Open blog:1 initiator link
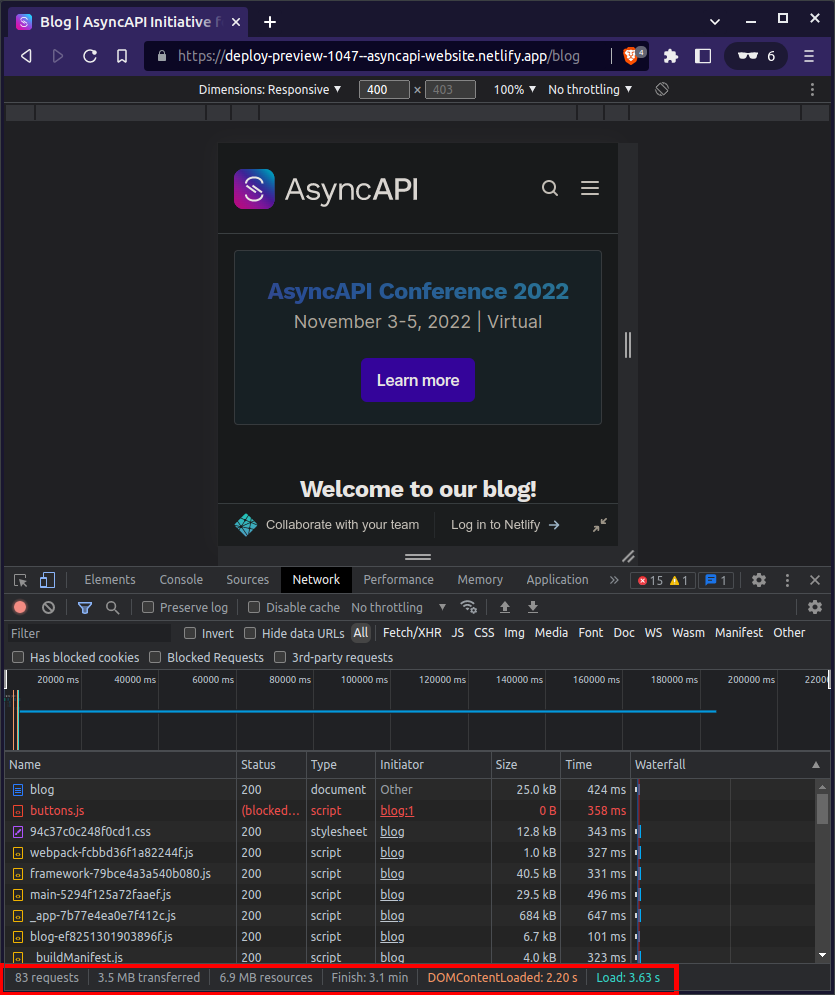This screenshot has width=835, height=995. pyautogui.click(x=397, y=810)
